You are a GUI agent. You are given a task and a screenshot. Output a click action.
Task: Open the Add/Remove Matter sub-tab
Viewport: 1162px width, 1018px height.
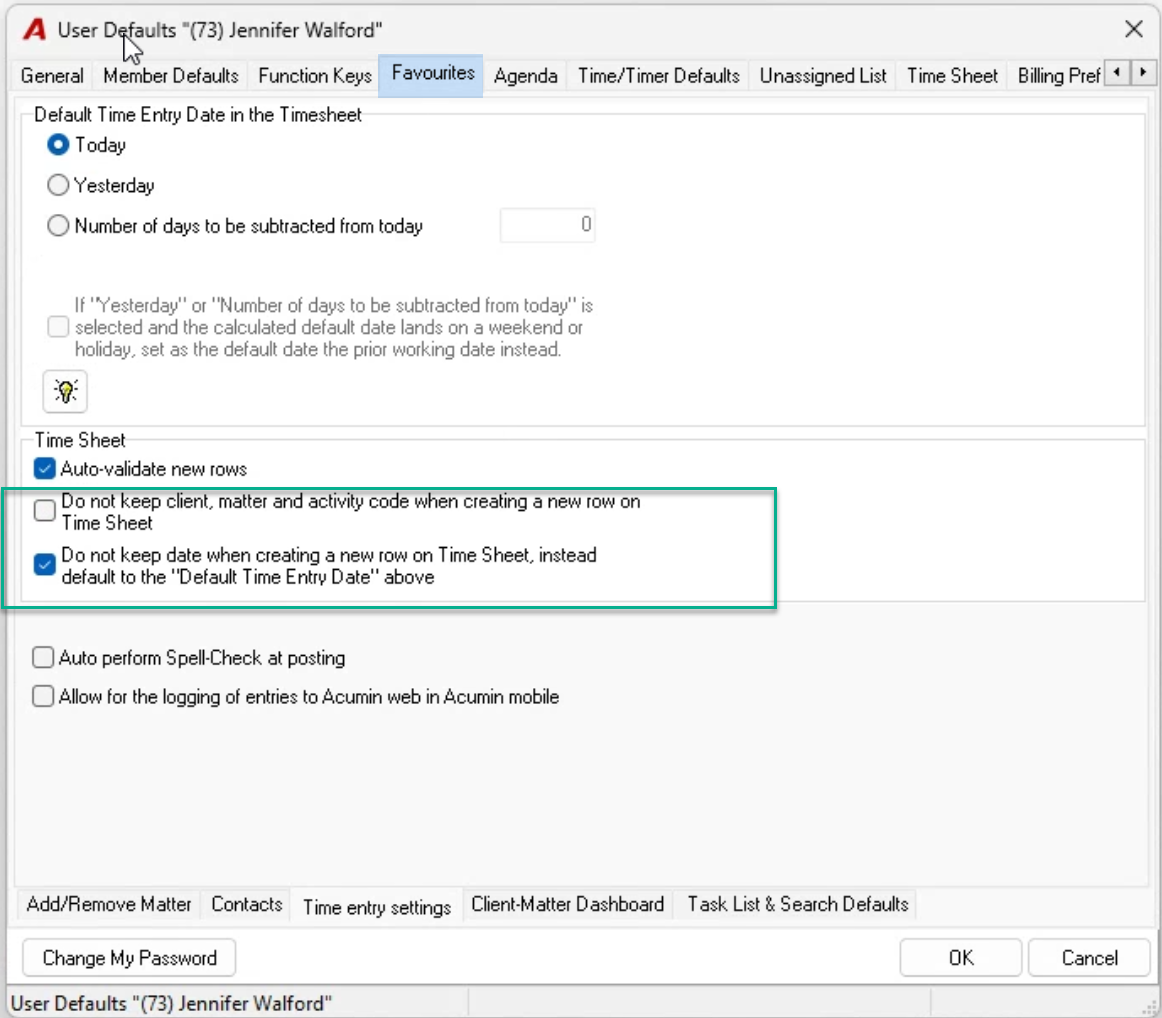[x=109, y=904]
